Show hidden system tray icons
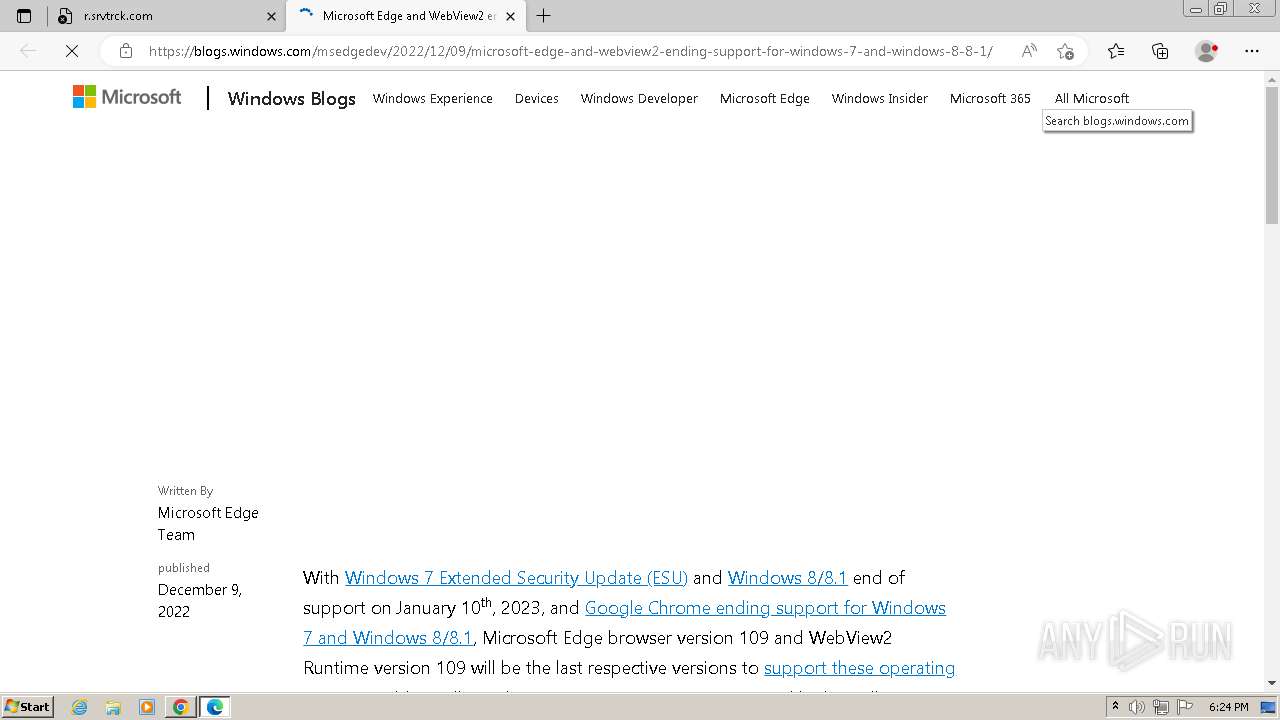This screenshot has height=720, width=1280. click(1115, 707)
